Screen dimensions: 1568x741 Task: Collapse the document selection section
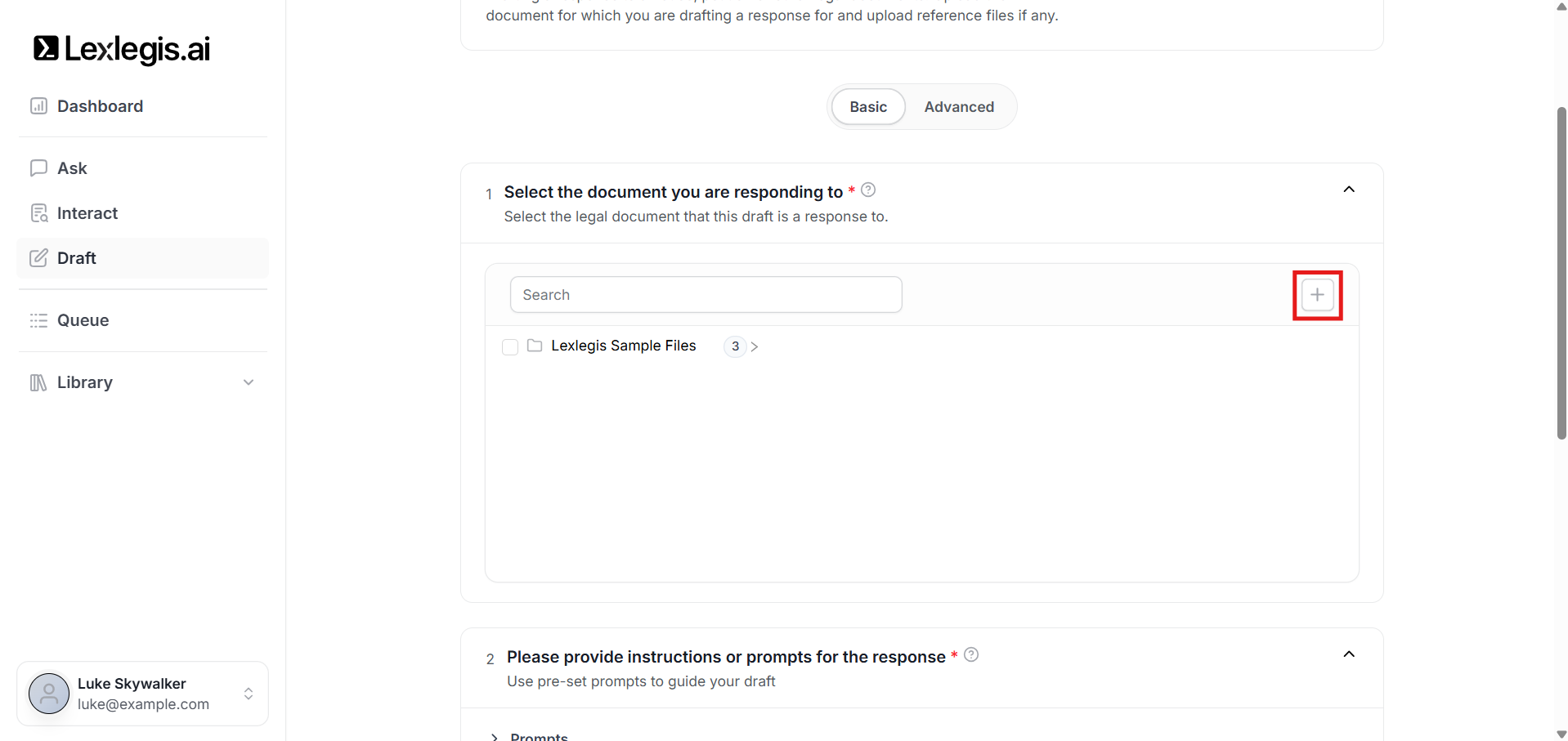[x=1349, y=190]
